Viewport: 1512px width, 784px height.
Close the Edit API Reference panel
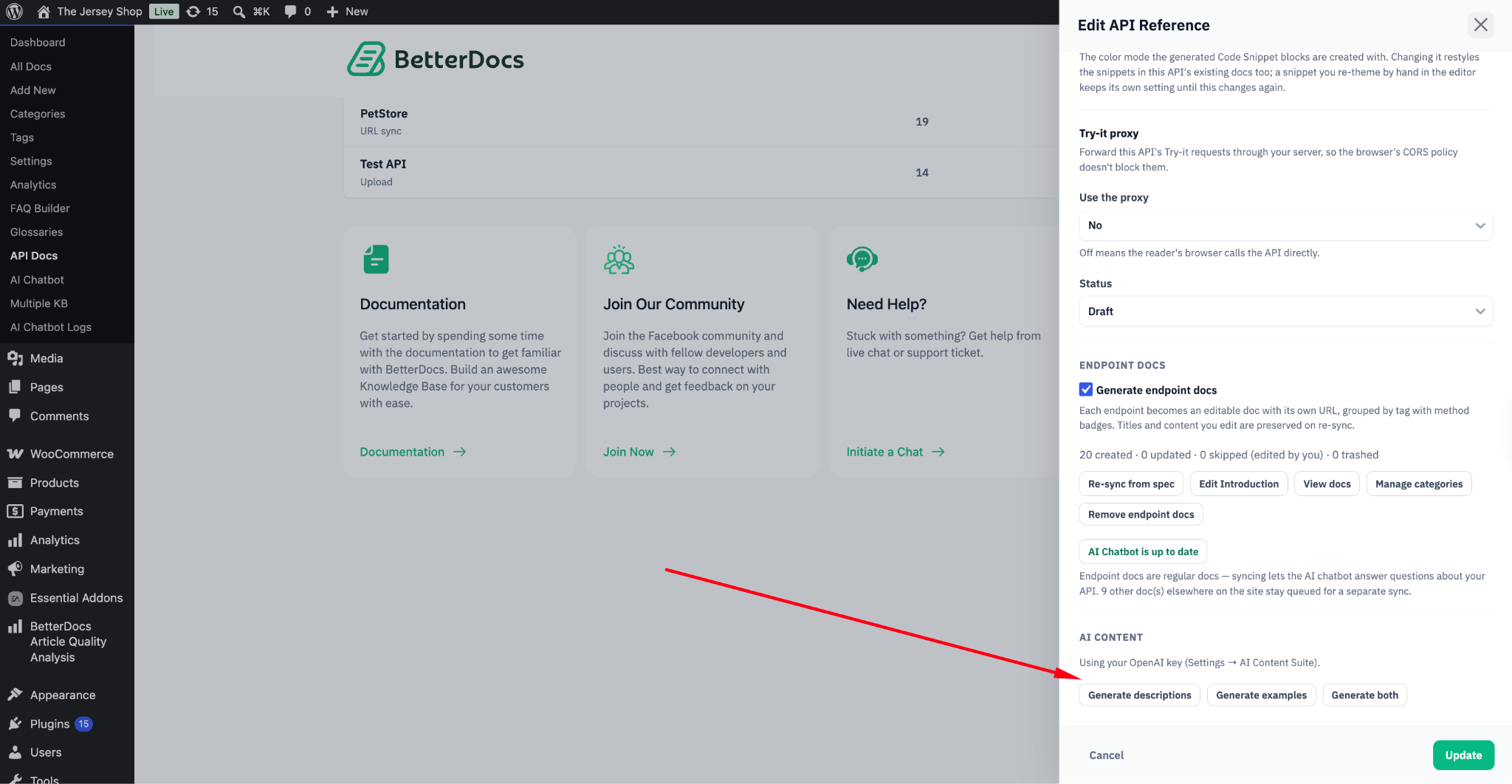(1481, 25)
